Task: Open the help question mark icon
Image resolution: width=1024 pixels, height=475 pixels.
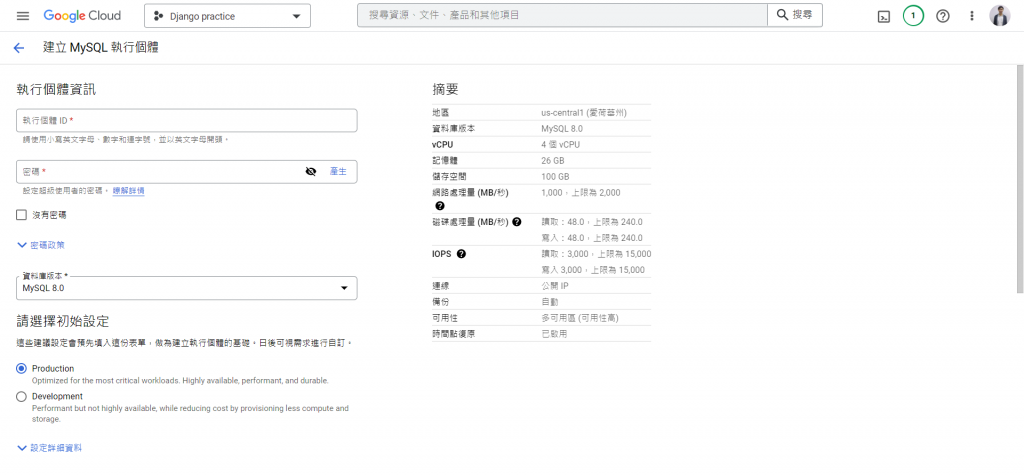Action: [942, 16]
